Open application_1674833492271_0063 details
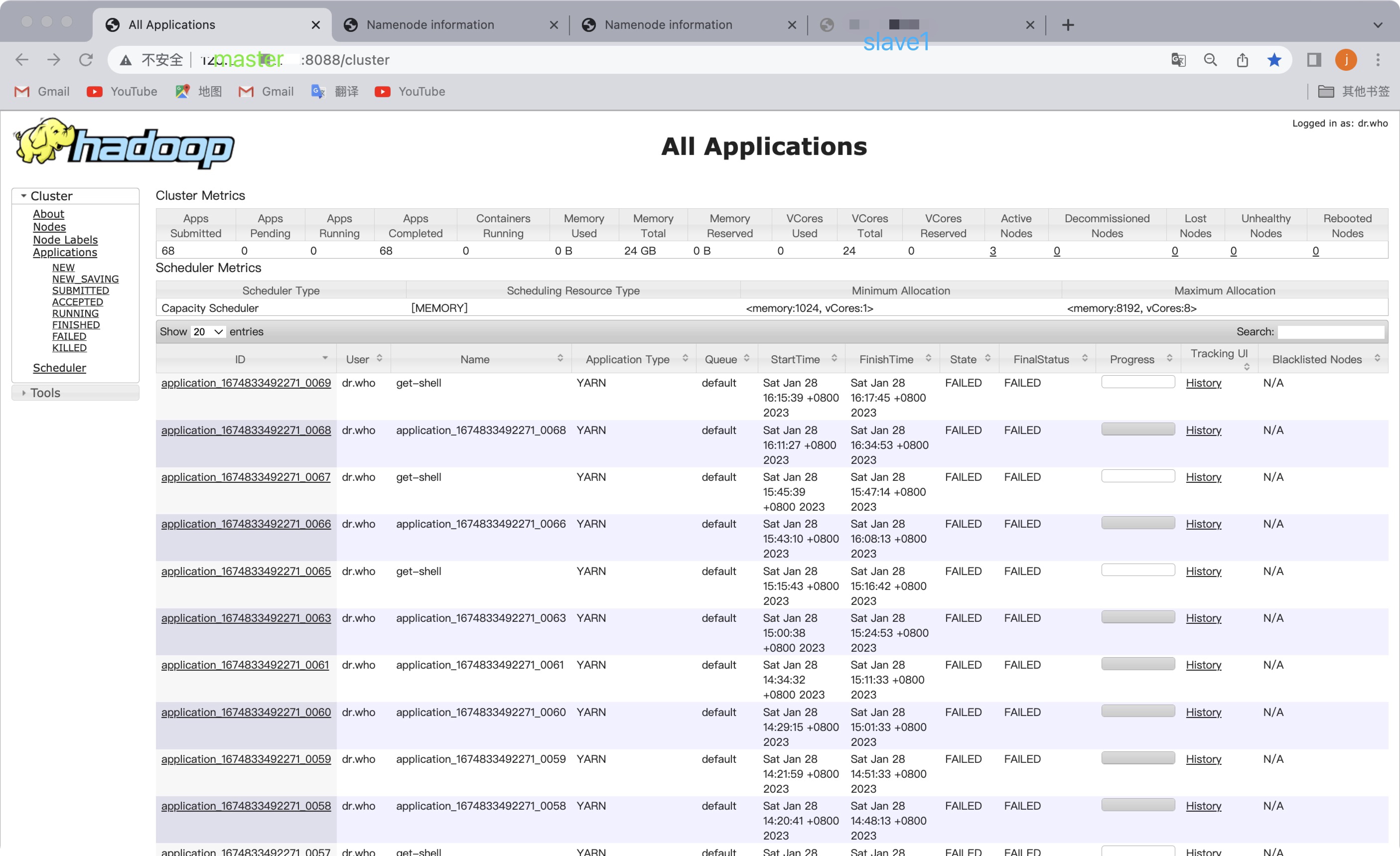Image resolution: width=1400 pixels, height=856 pixels. [246, 618]
